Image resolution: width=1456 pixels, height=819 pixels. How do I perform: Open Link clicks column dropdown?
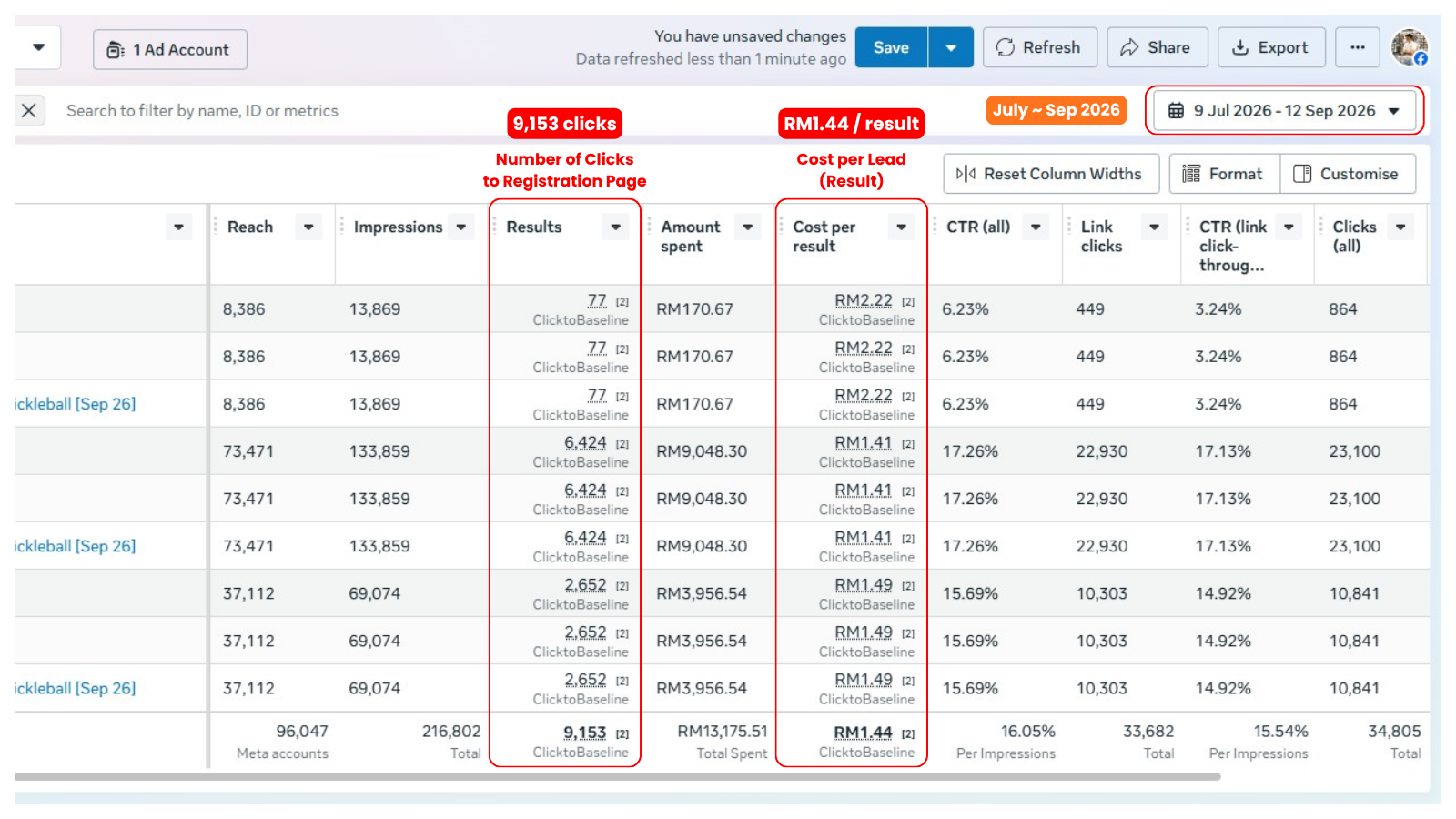coord(1154,227)
